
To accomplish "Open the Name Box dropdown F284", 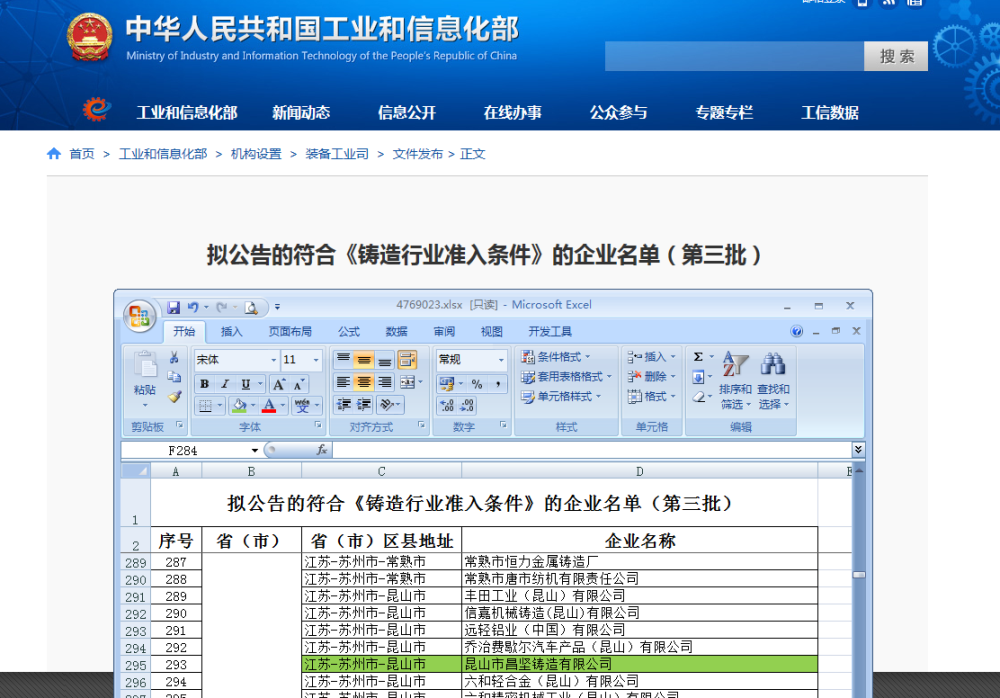I will (254, 450).
